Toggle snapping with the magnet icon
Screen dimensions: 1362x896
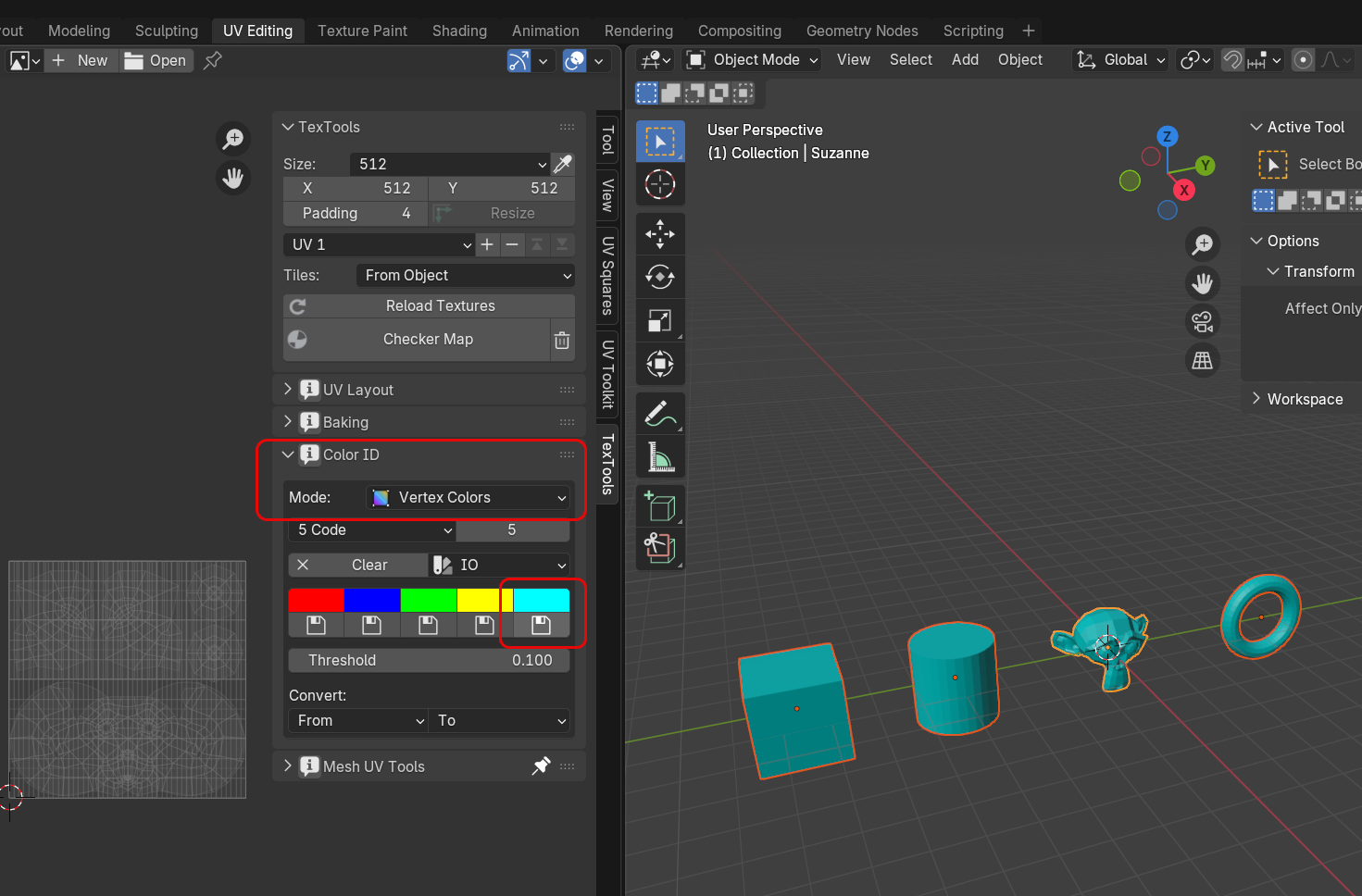(x=1232, y=60)
